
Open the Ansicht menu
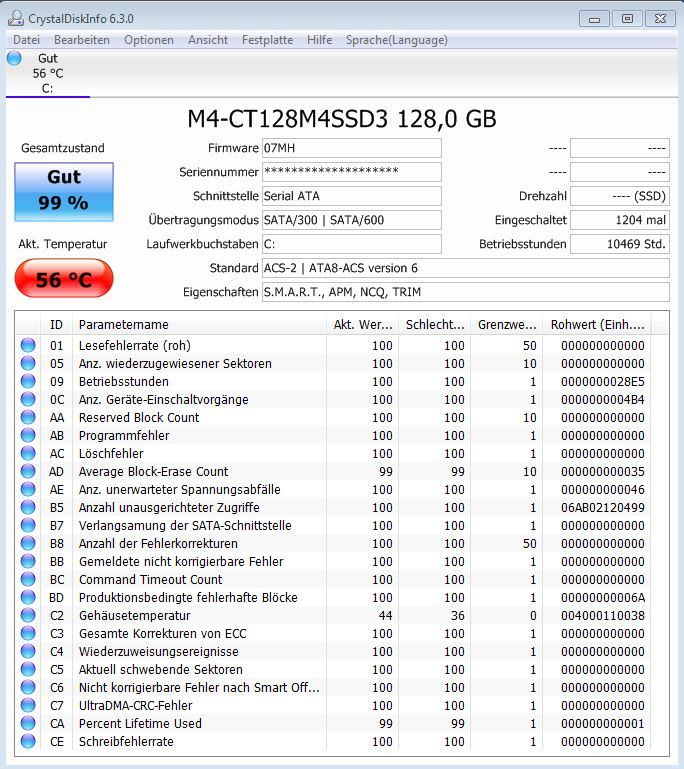tap(208, 40)
